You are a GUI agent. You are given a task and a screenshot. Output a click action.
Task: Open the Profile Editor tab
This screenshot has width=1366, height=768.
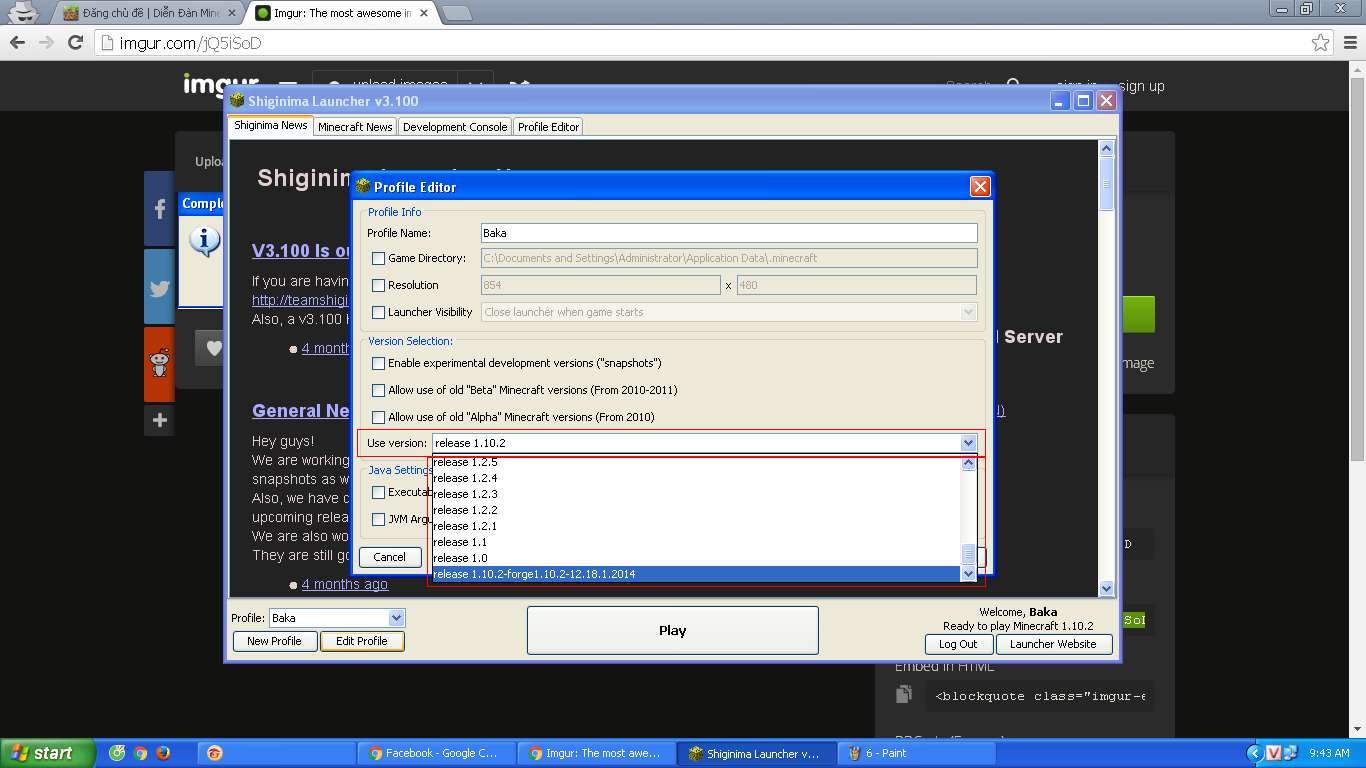pos(548,127)
